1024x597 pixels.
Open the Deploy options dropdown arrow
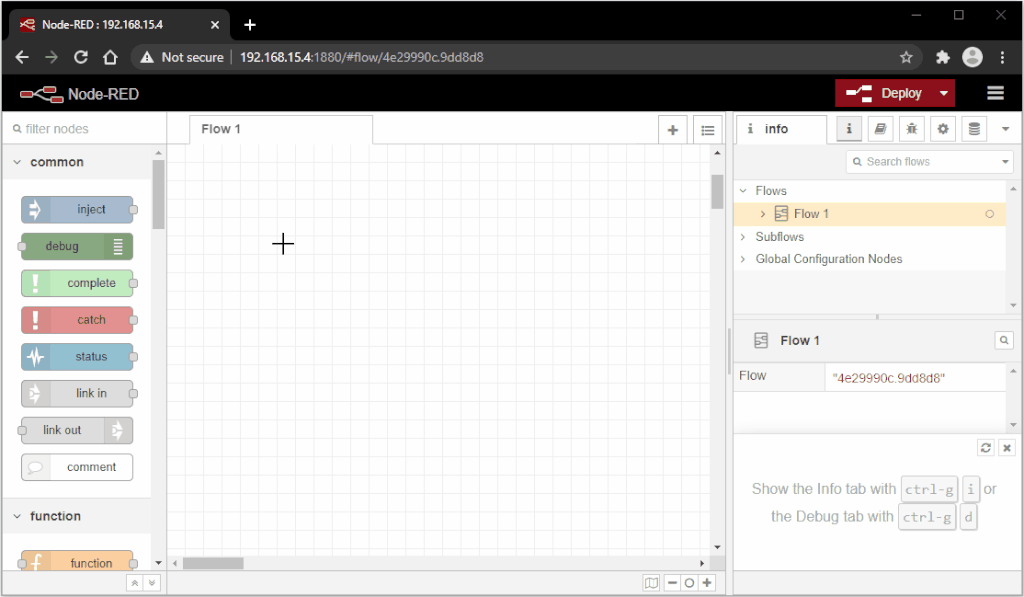tap(944, 93)
